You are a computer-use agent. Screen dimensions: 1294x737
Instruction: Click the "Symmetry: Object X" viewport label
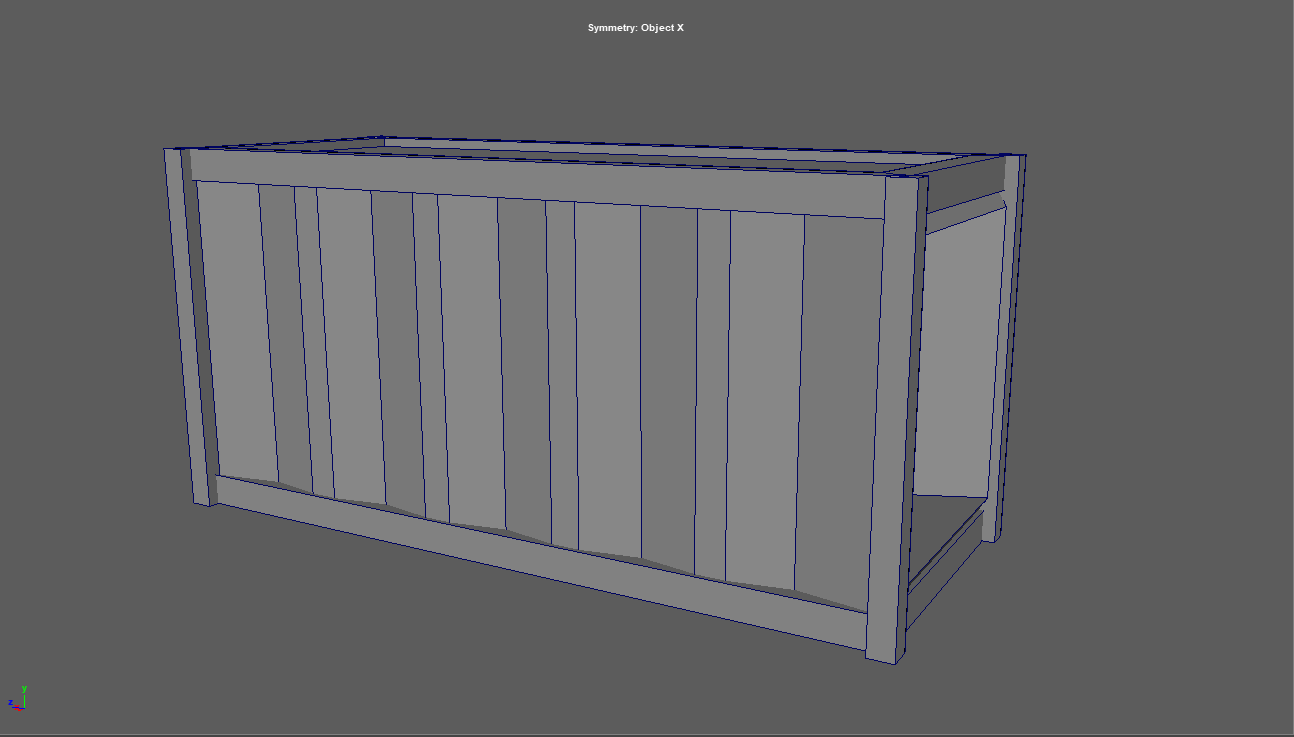click(x=636, y=28)
